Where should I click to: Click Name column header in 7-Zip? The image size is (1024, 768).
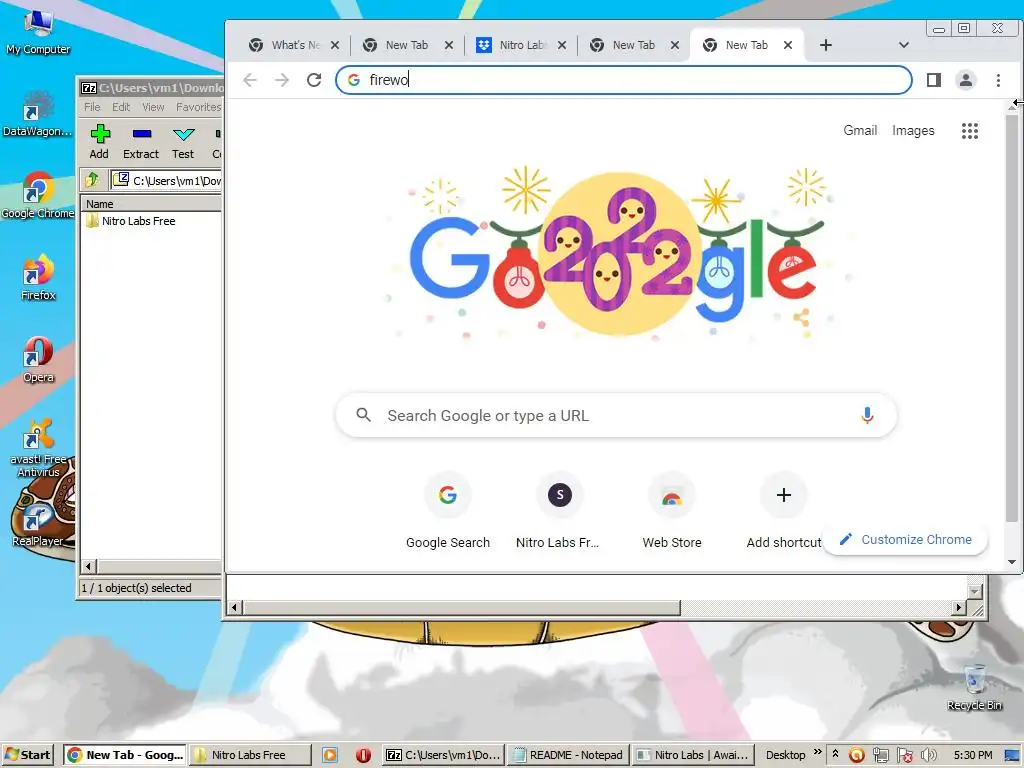(151, 204)
